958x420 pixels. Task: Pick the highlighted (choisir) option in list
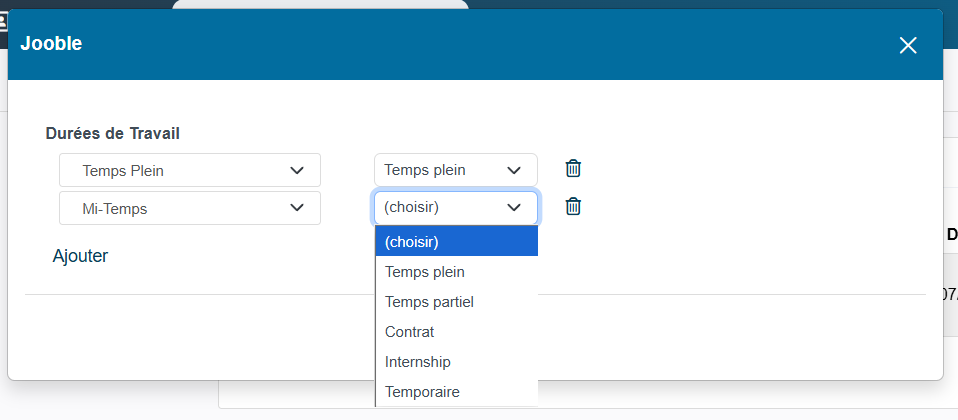[x=456, y=241]
